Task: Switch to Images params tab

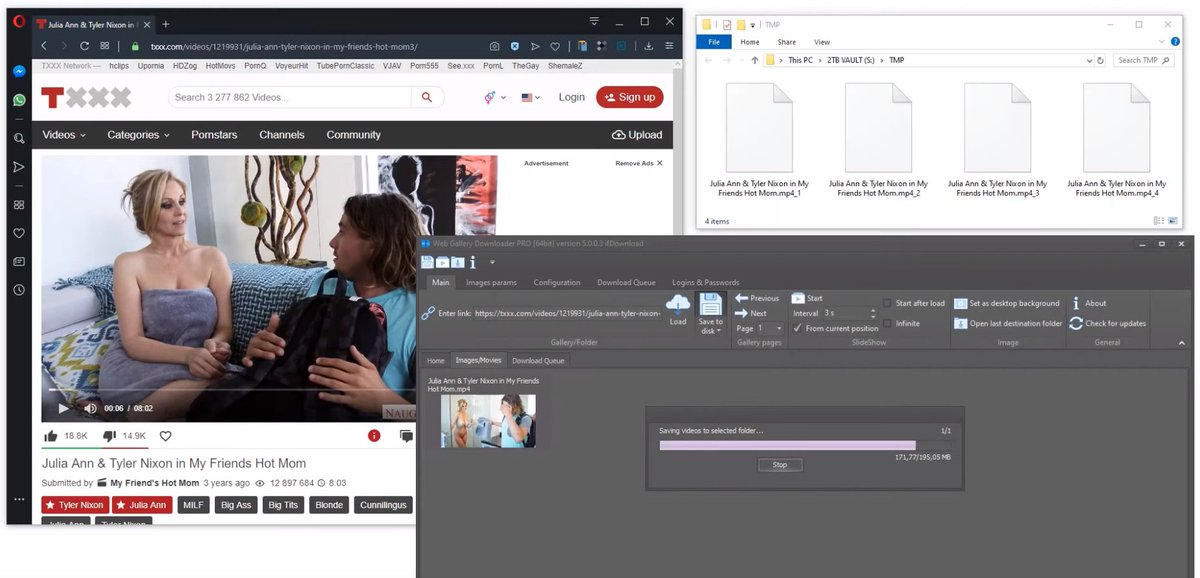Action: [491, 282]
